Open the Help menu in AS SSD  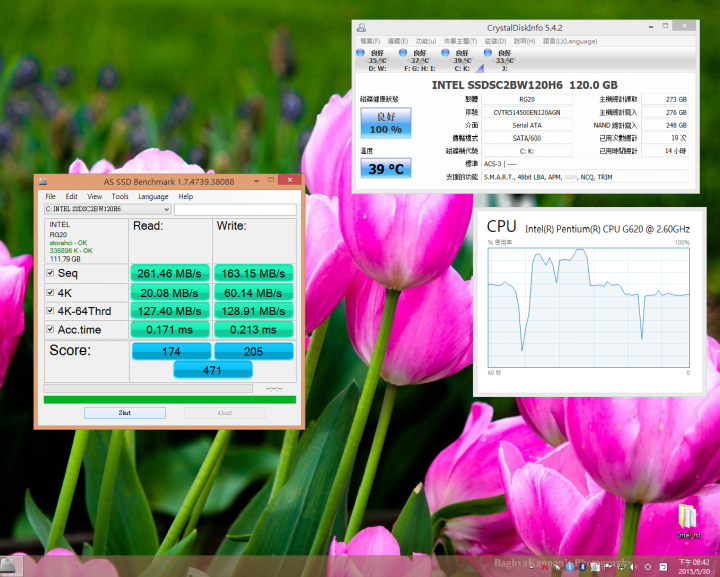pyautogui.click(x=186, y=196)
